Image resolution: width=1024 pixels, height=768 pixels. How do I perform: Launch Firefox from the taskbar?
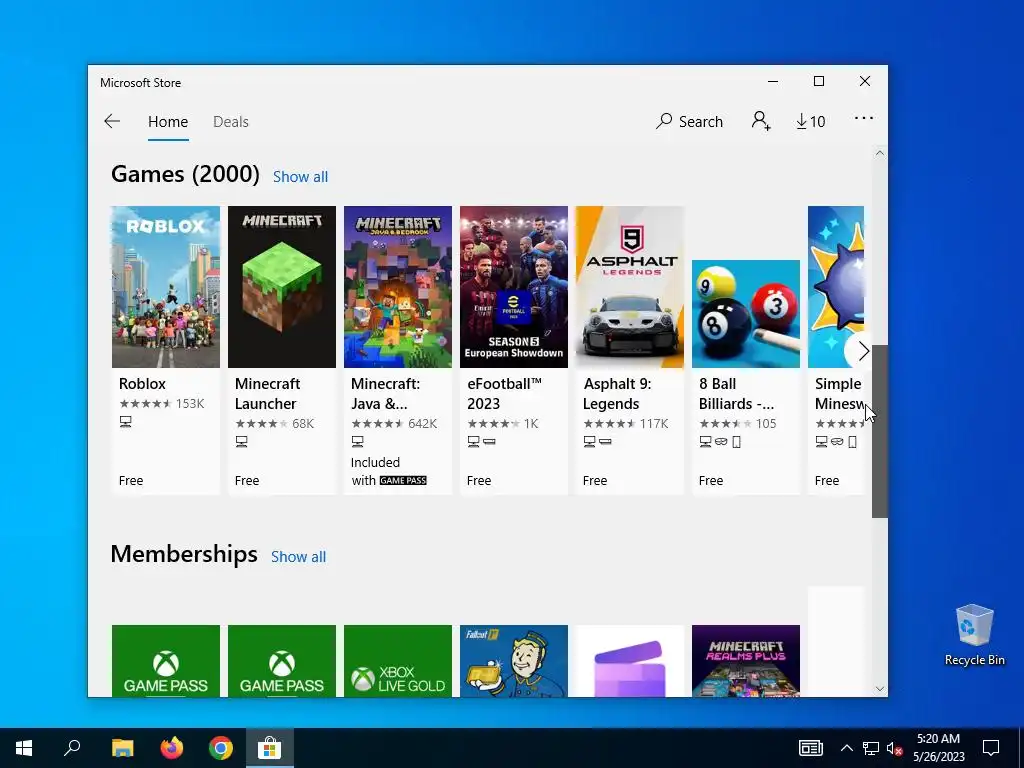click(x=172, y=748)
